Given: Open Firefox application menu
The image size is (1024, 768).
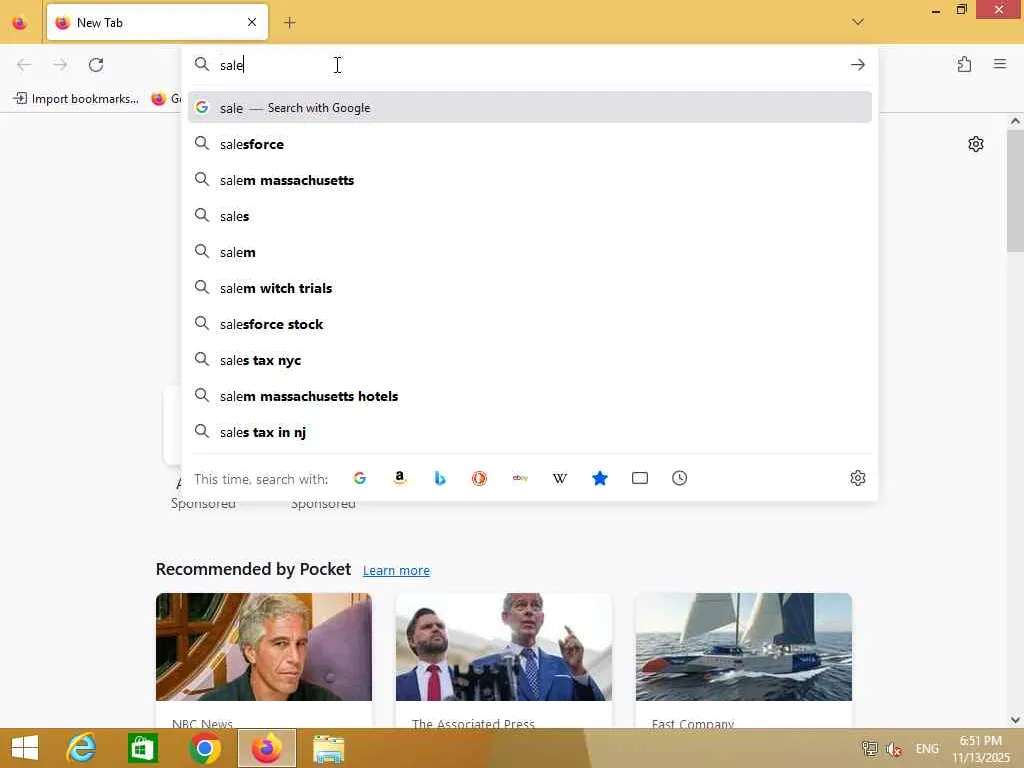Looking at the screenshot, I should point(1000,64).
